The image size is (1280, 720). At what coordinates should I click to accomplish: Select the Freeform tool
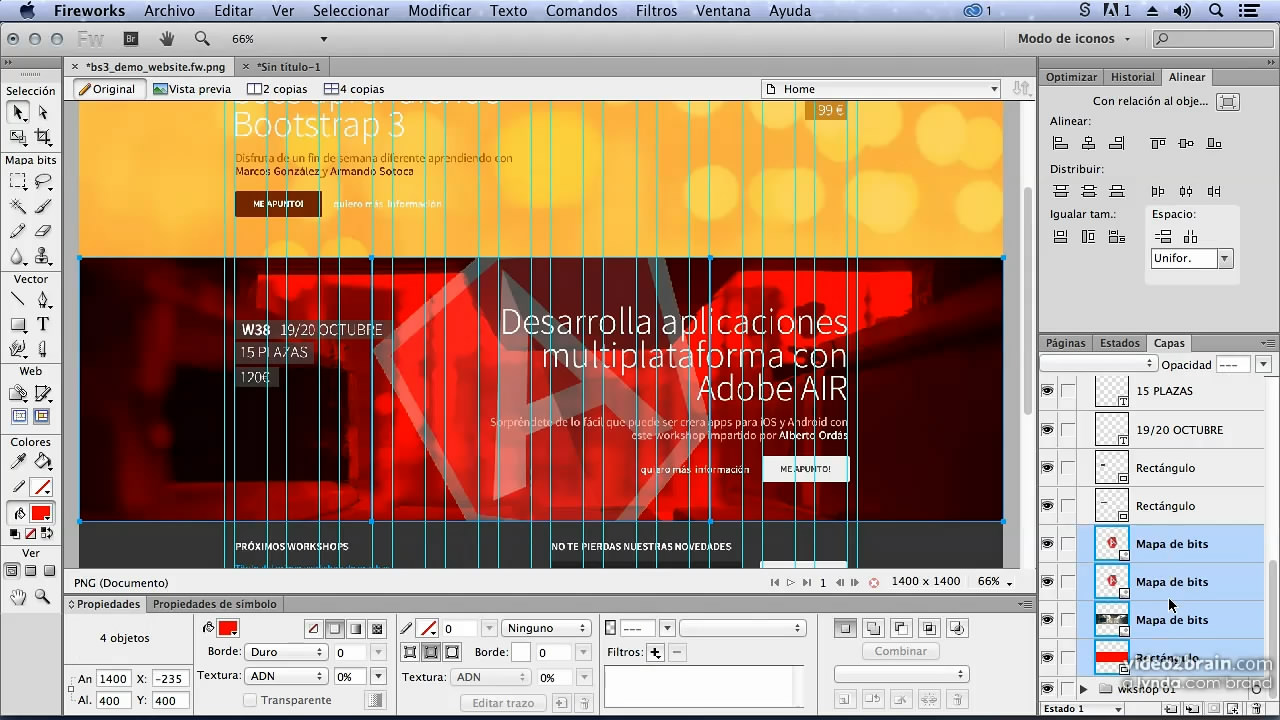pyautogui.click(x=19, y=349)
